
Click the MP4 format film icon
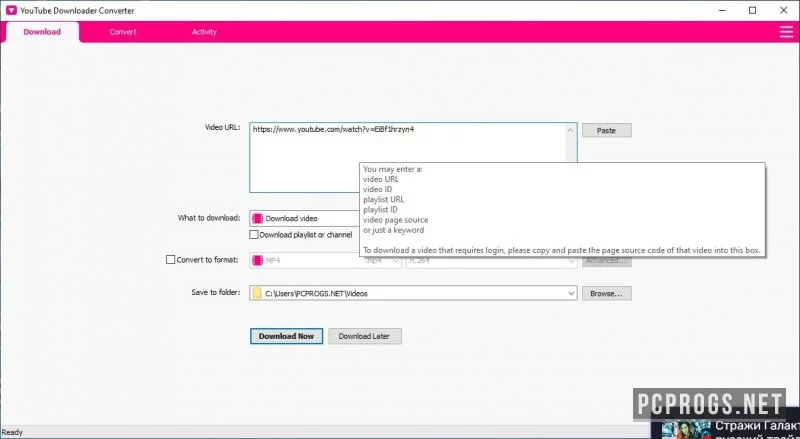pos(258,260)
